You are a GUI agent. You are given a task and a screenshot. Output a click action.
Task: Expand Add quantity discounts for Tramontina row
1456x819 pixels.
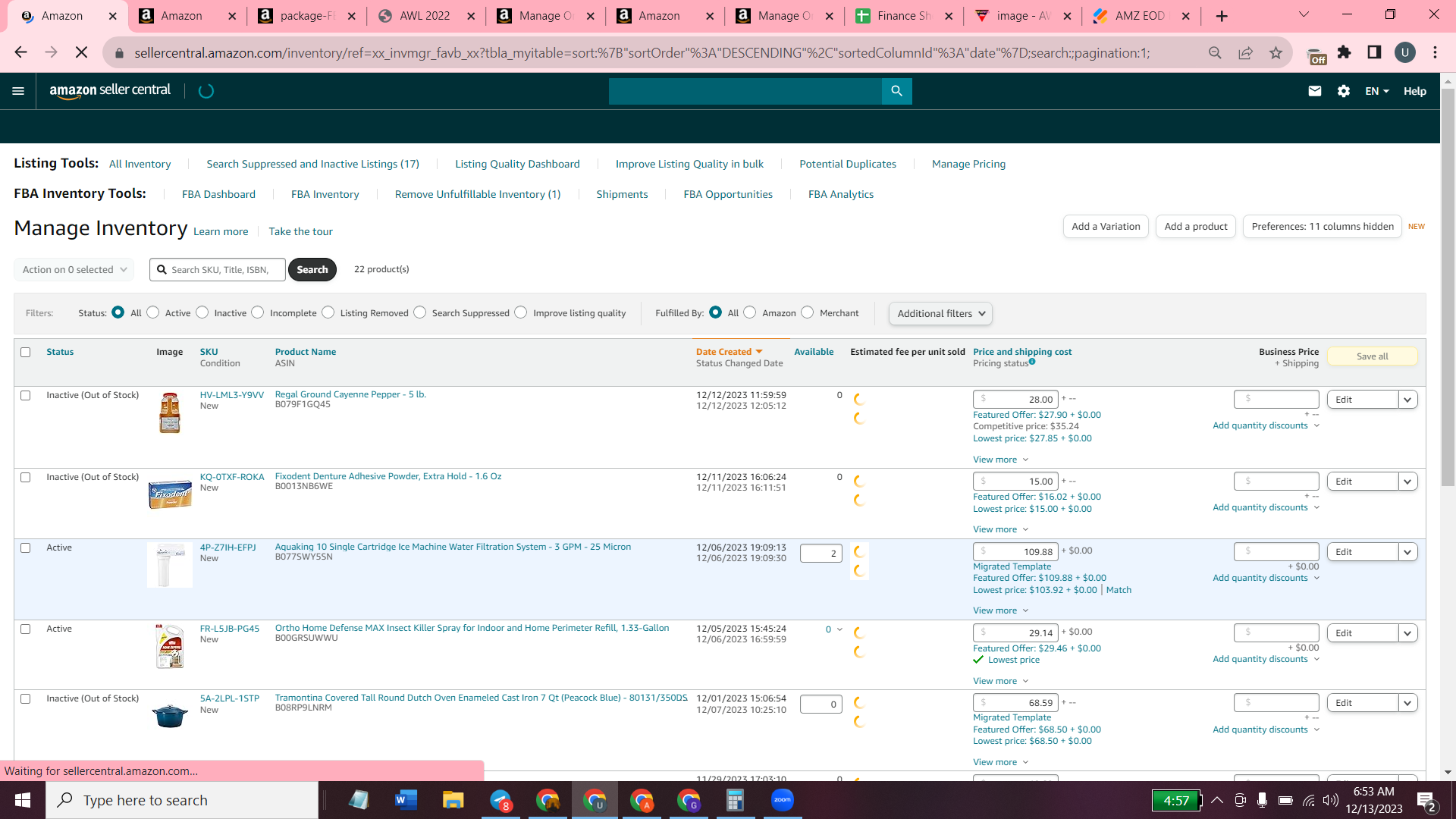click(1266, 730)
